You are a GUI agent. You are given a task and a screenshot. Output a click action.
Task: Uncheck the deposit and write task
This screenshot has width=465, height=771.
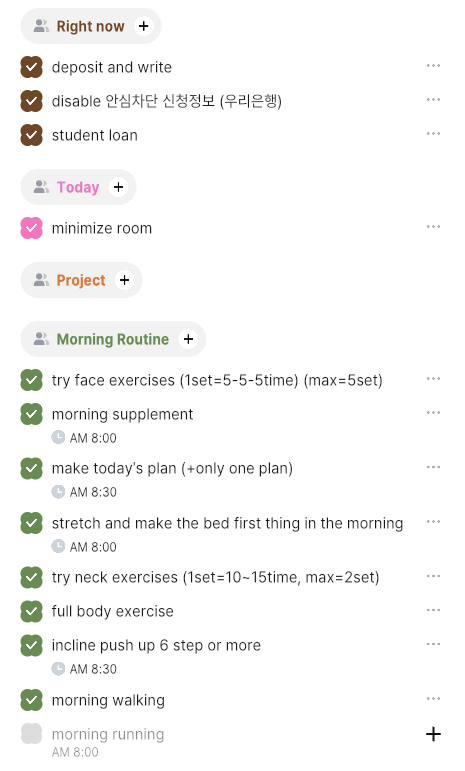point(31,67)
